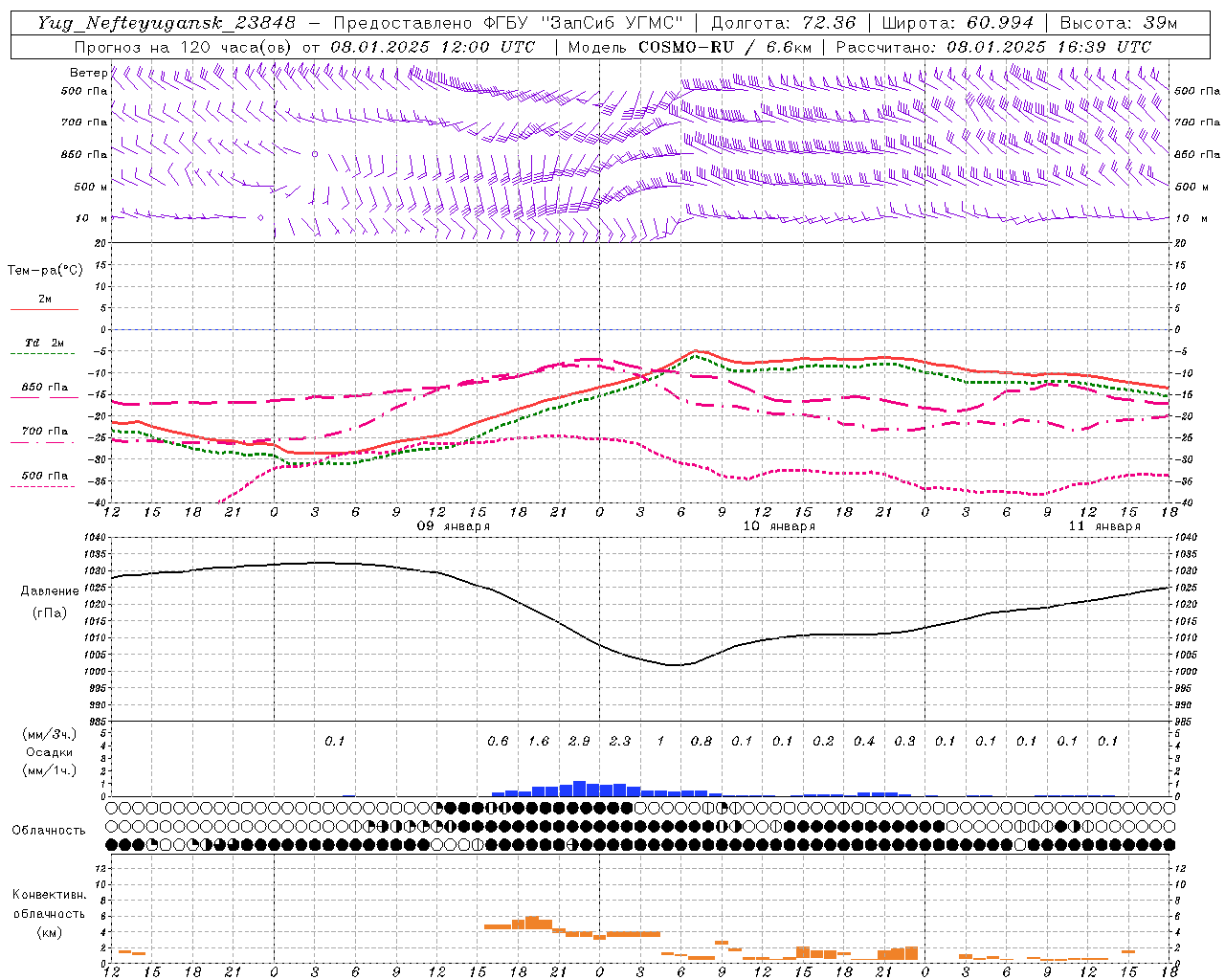Click the 0.4 precipitation value
The width and height of the screenshot is (1225, 980).
(x=864, y=742)
